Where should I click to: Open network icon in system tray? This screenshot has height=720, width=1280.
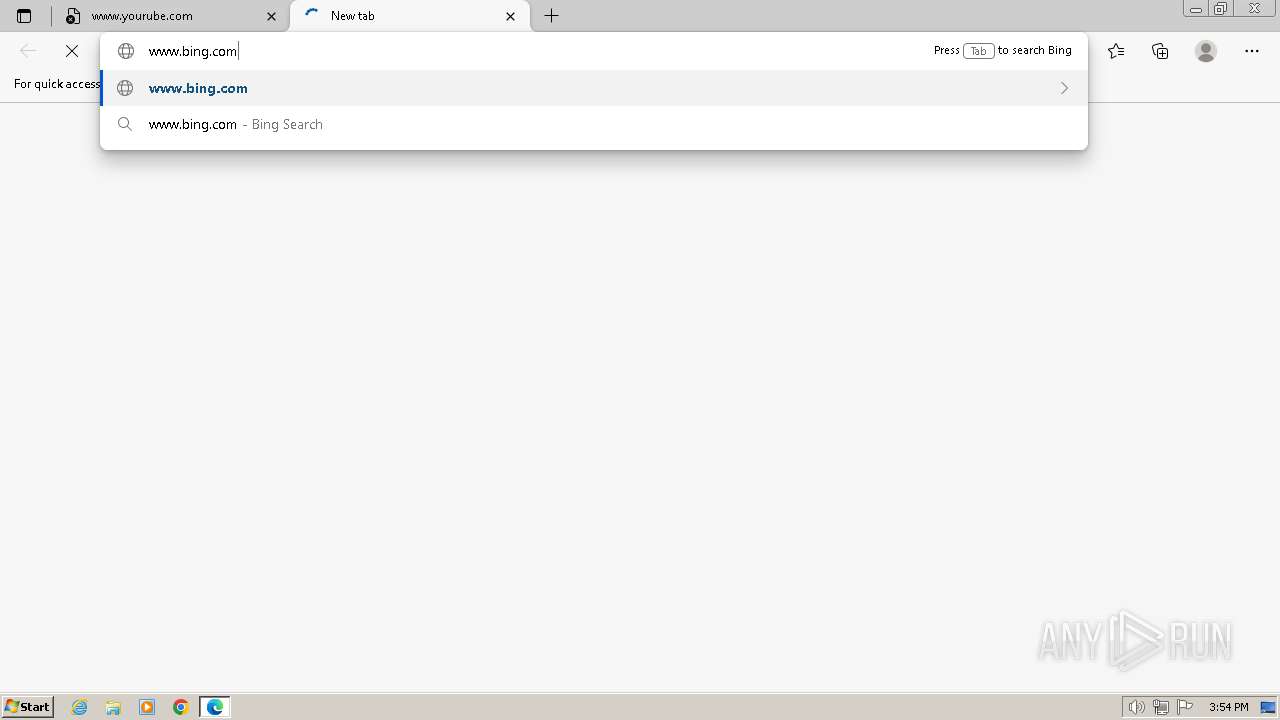[1161, 707]
